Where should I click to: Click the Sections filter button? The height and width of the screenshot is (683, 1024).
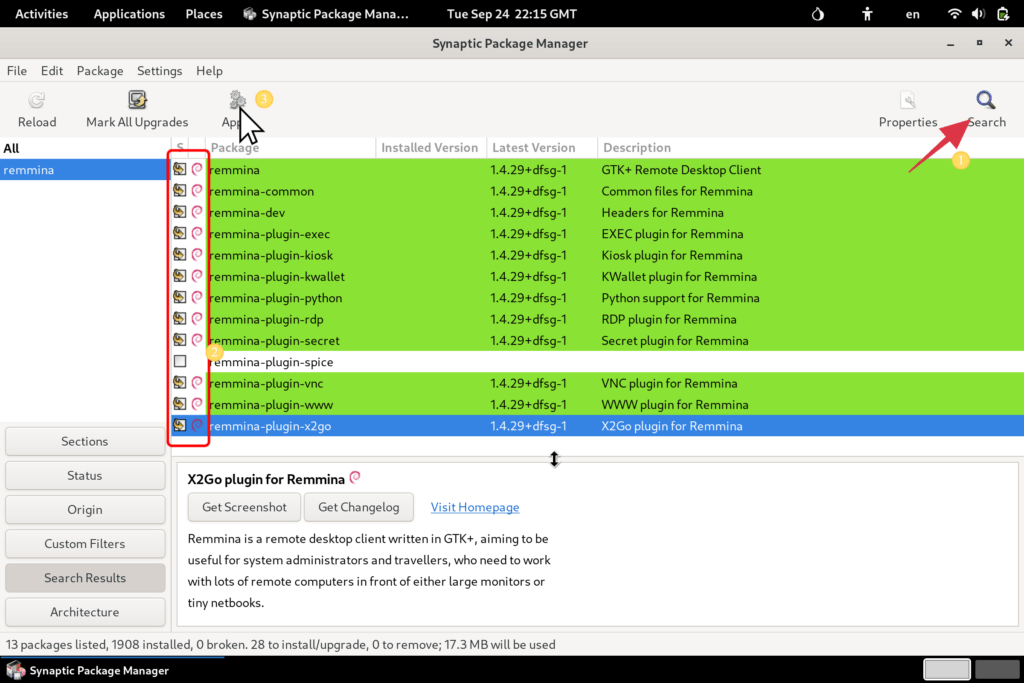85,441
